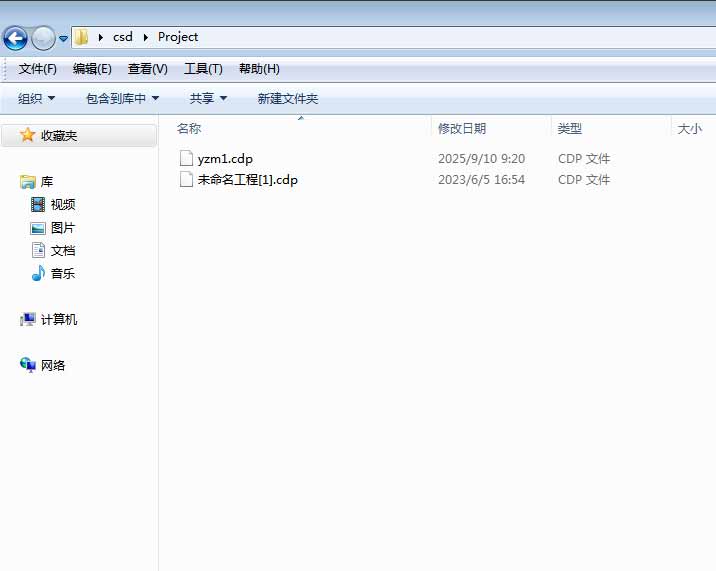Open the 帮助(H) menu

coord(259,69)
